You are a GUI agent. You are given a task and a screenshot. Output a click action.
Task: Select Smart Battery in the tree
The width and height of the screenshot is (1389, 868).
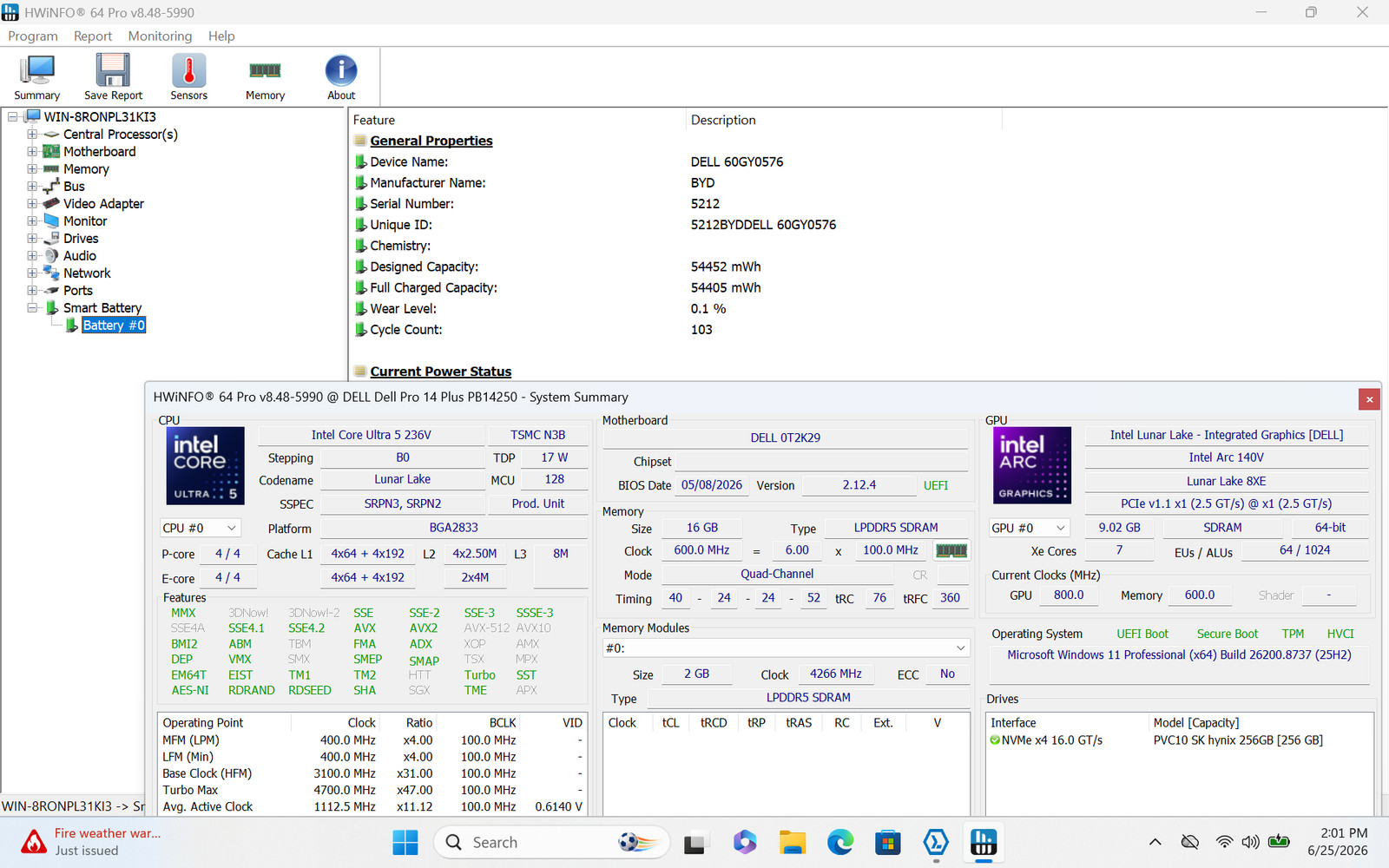(x=102, y=308)
